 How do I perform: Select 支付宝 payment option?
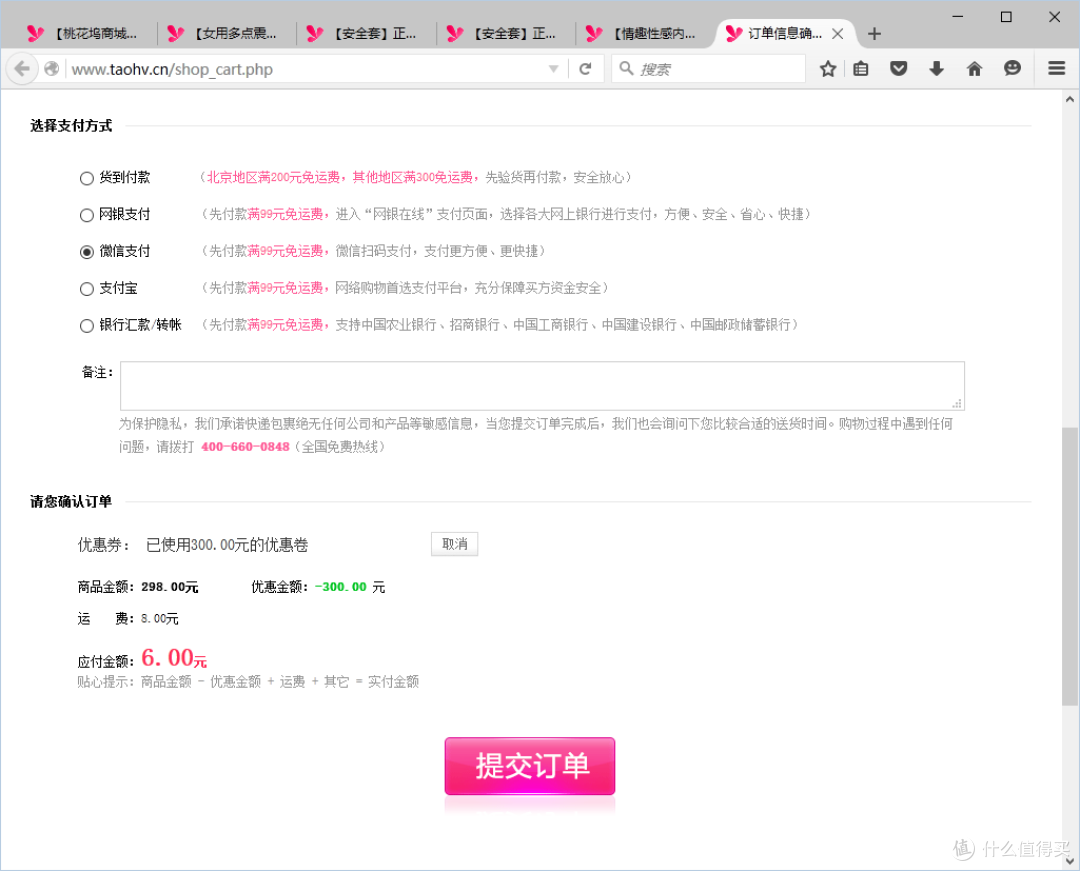click(87, 289)
